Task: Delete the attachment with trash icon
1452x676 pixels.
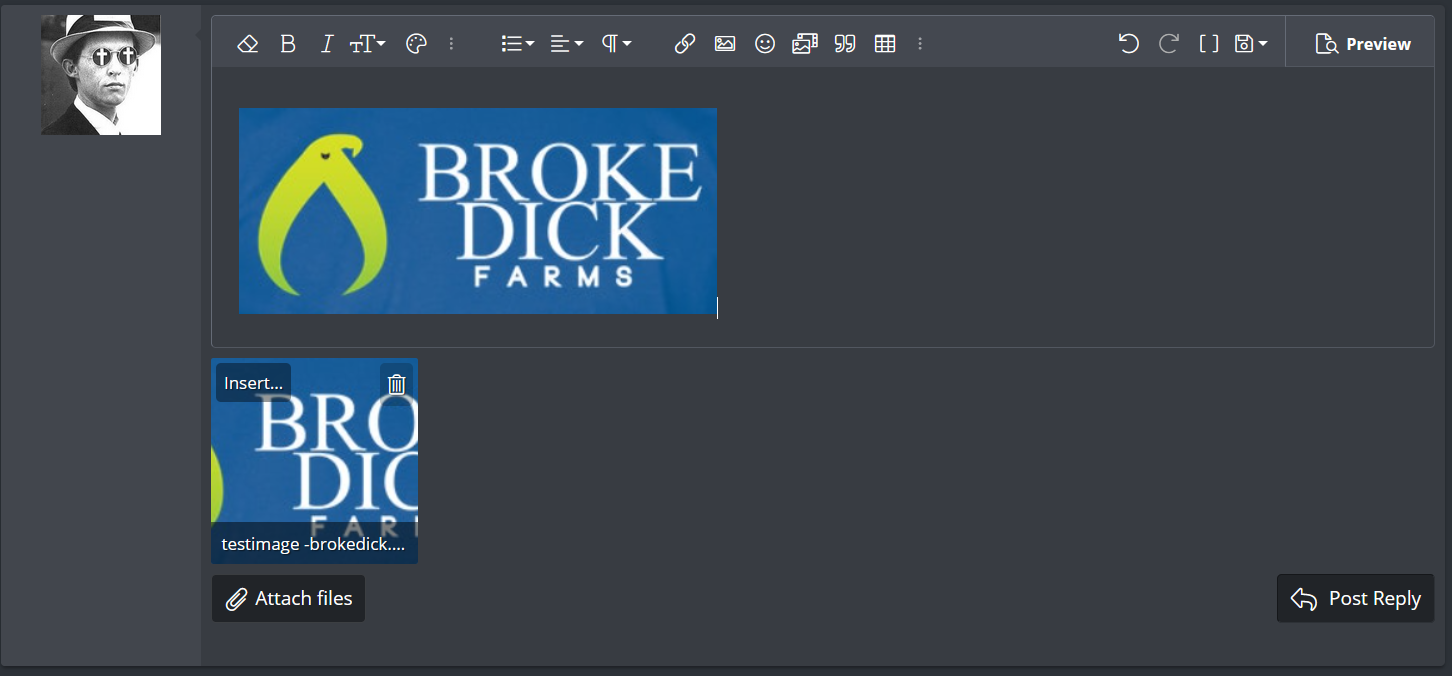Action: (x=397, y=384)
